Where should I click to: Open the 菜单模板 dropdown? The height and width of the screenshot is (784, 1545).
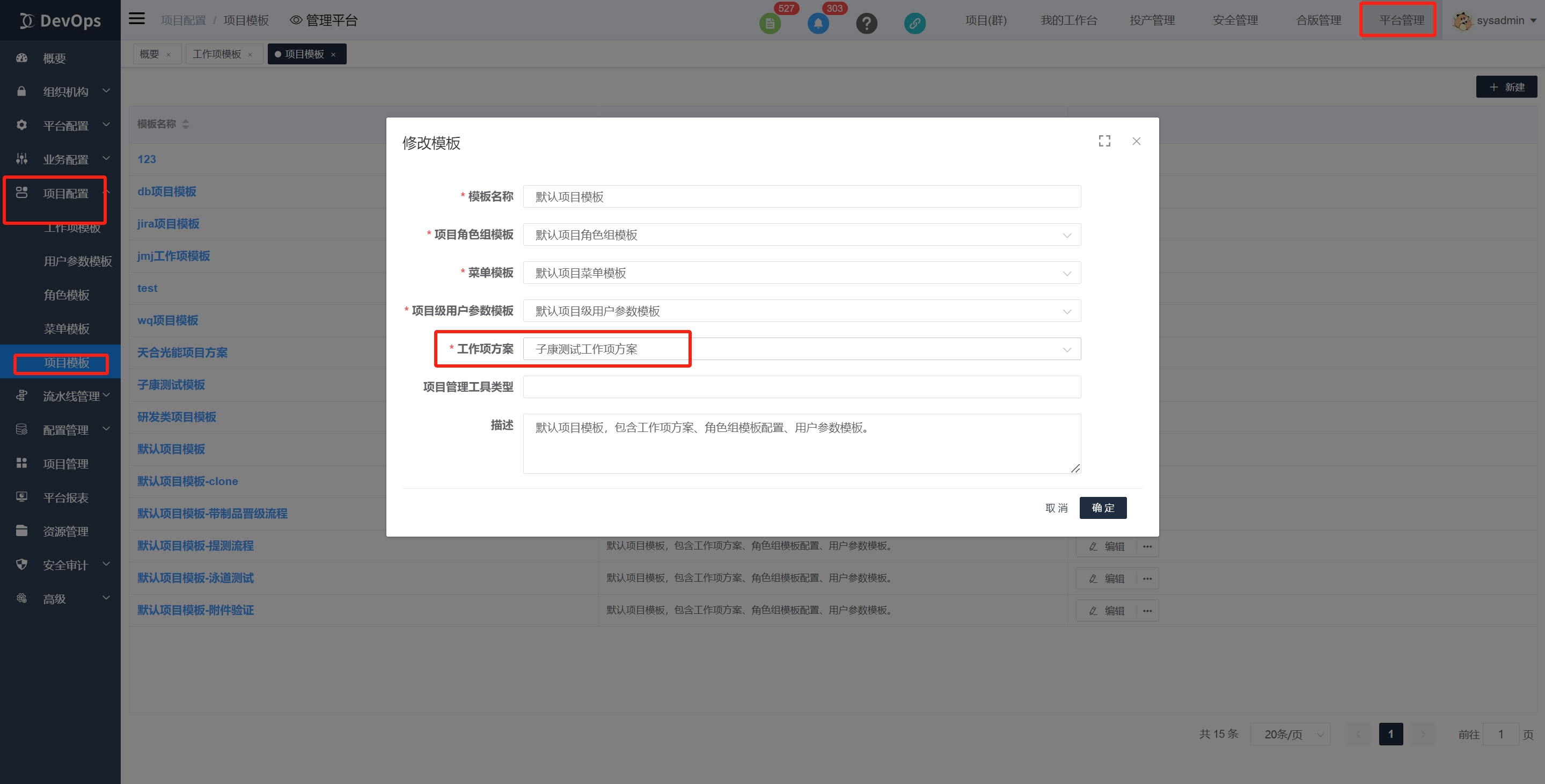(x=801, y=273)
